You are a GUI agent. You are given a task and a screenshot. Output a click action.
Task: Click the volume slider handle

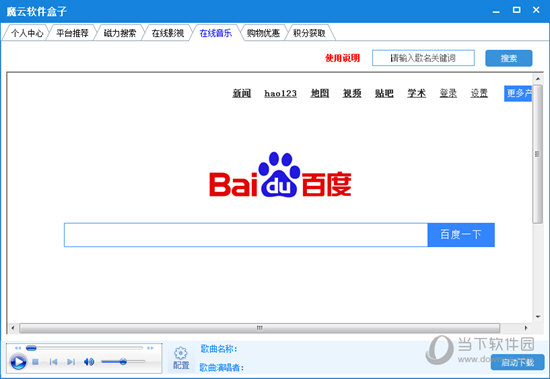(123, 361)
